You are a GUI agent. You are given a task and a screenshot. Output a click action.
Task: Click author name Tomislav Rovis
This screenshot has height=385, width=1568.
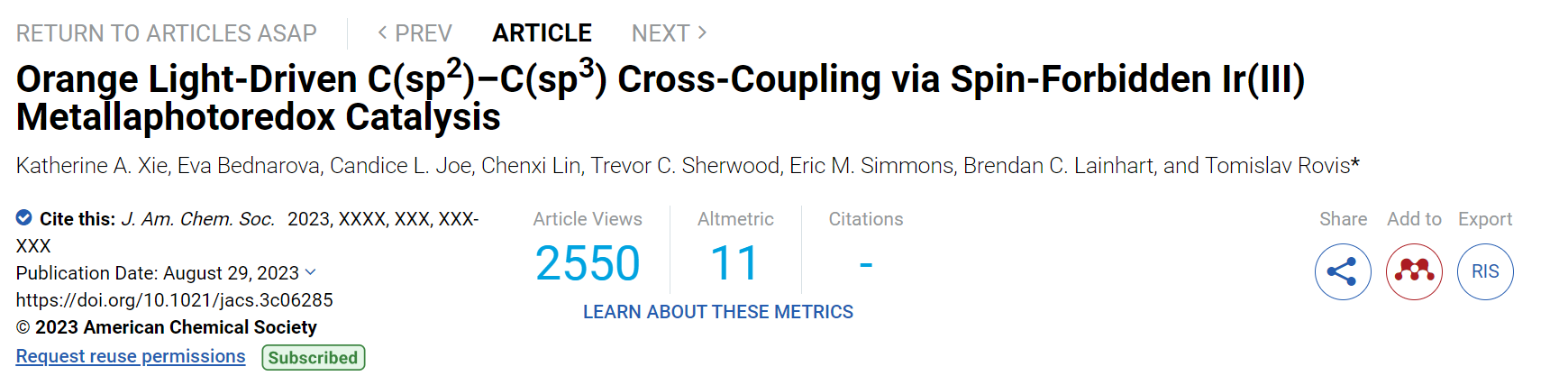pos(1278,166)
